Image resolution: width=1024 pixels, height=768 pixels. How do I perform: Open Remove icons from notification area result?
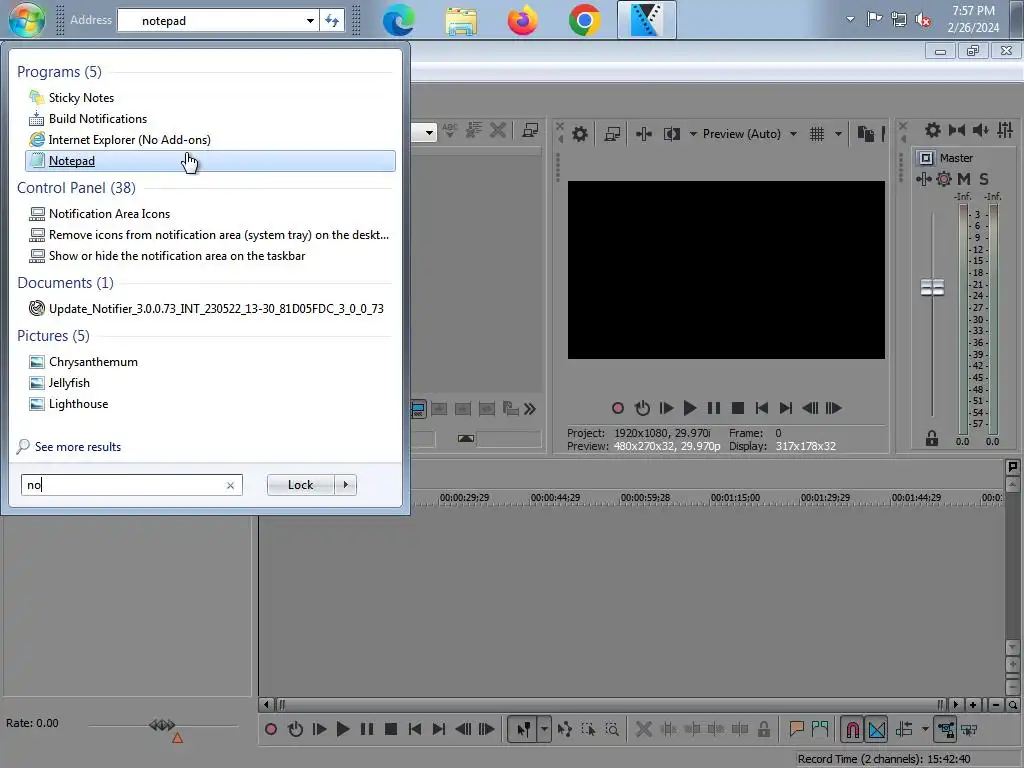tap(218, 235)
